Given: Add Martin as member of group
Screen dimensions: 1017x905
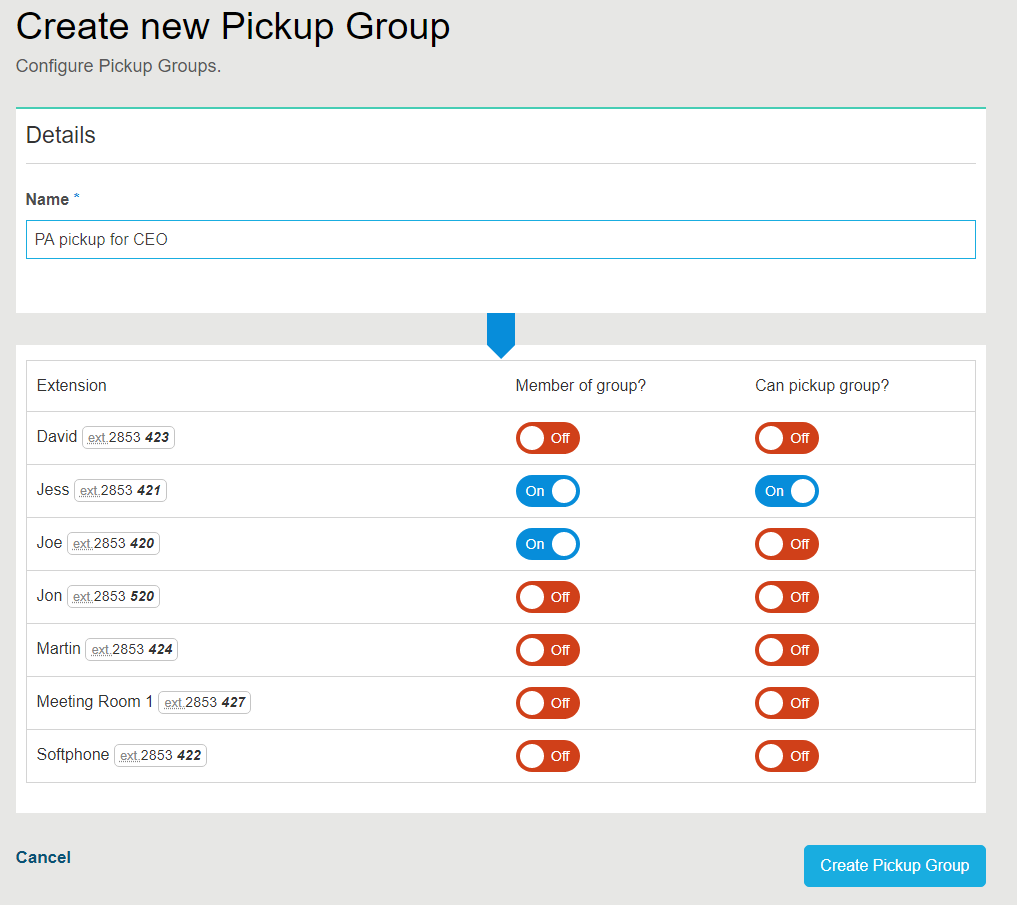Looking at the screenshot, I should 547,650.
